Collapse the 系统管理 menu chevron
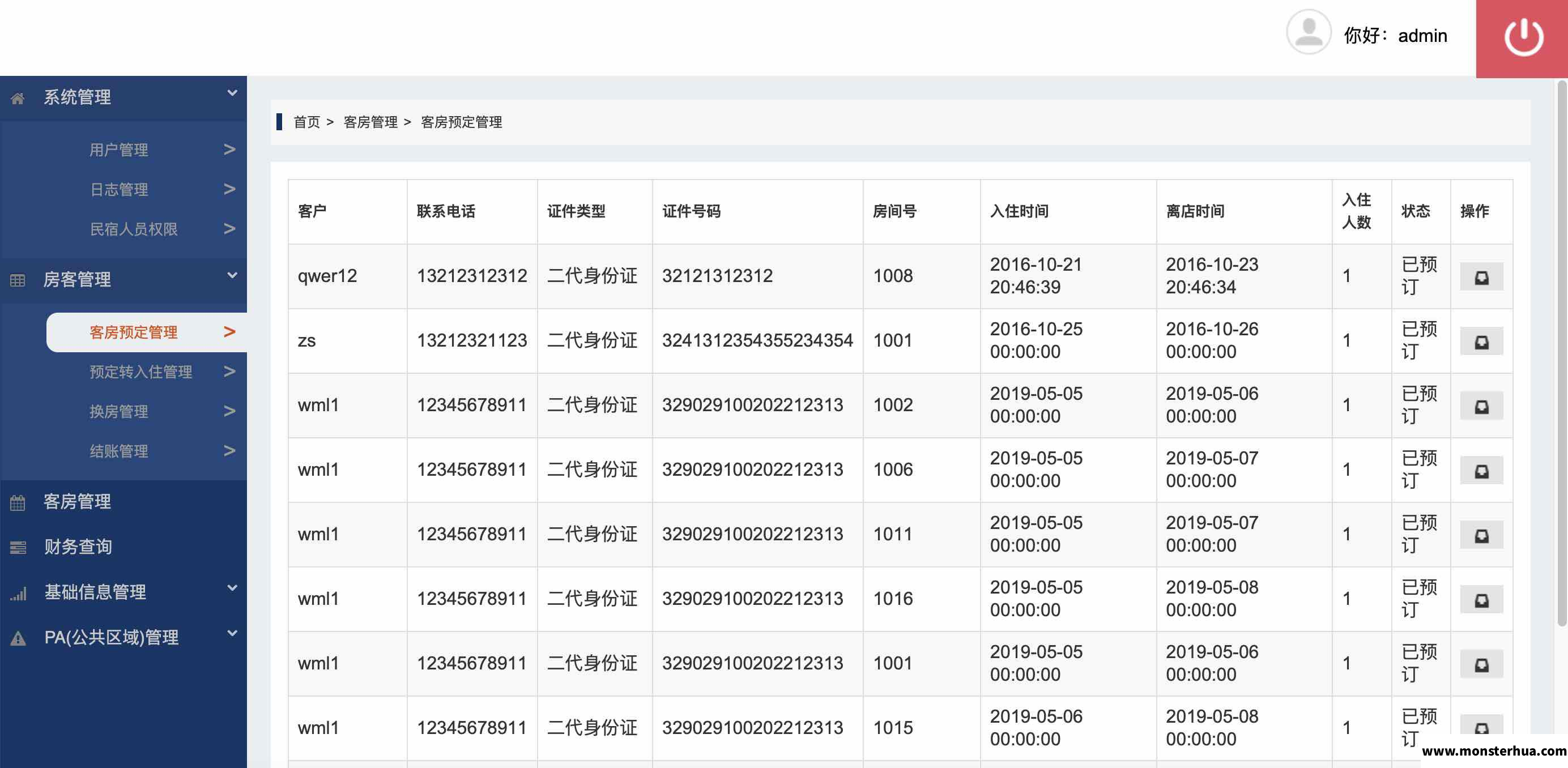Viewport: 1568px width, 768px height. 232,93
